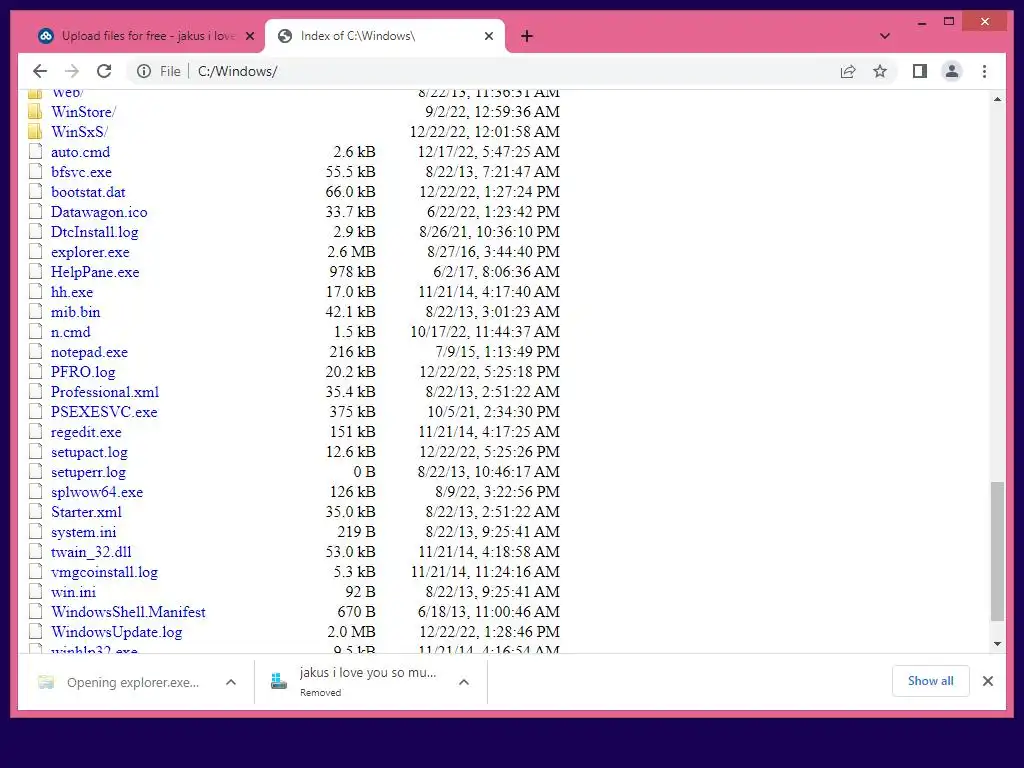Open vmgcoinstall.log file link
1024x768 pixels.
click(104, 572)
